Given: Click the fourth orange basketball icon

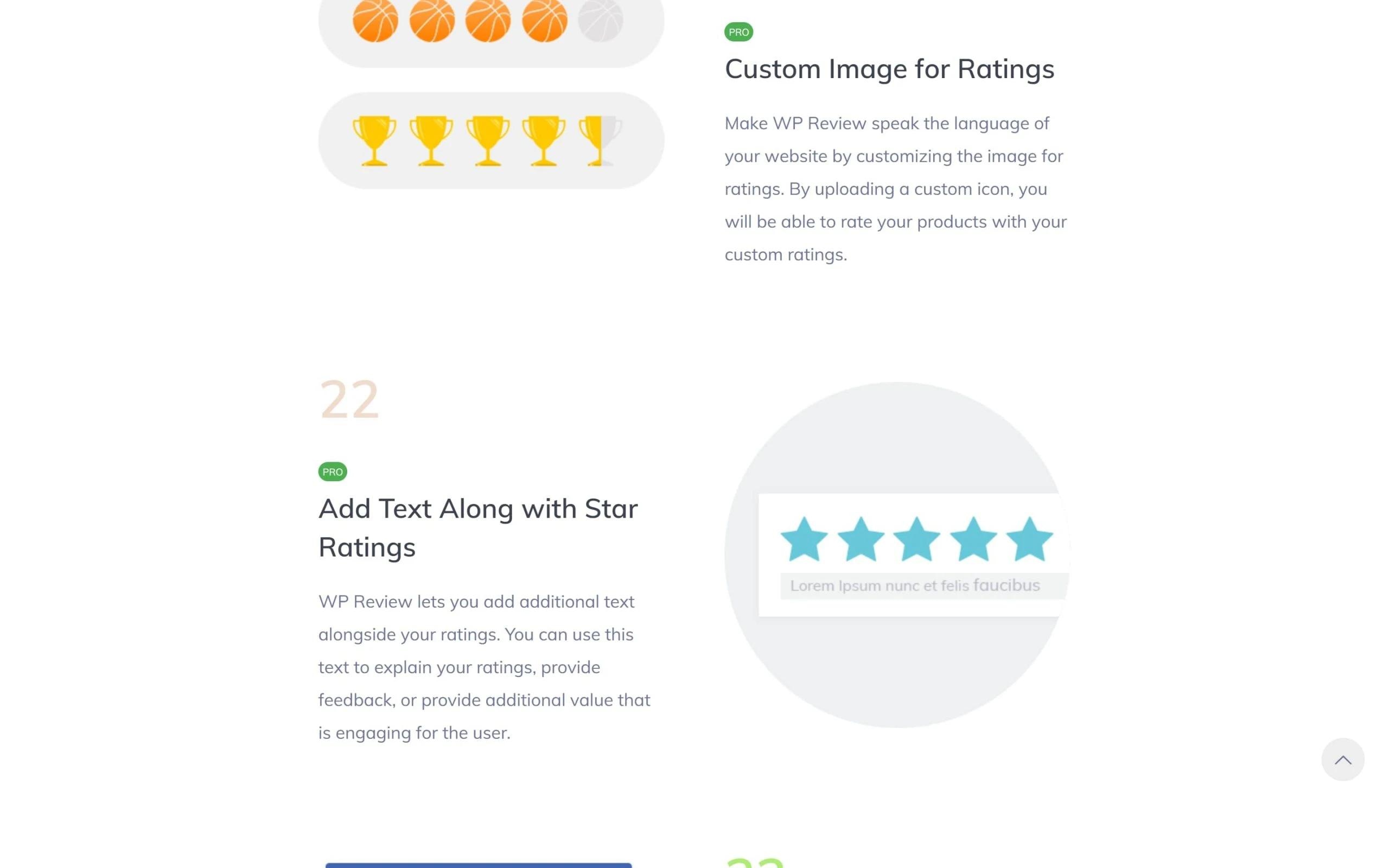Looking at the screenshot, I should 544,21.
